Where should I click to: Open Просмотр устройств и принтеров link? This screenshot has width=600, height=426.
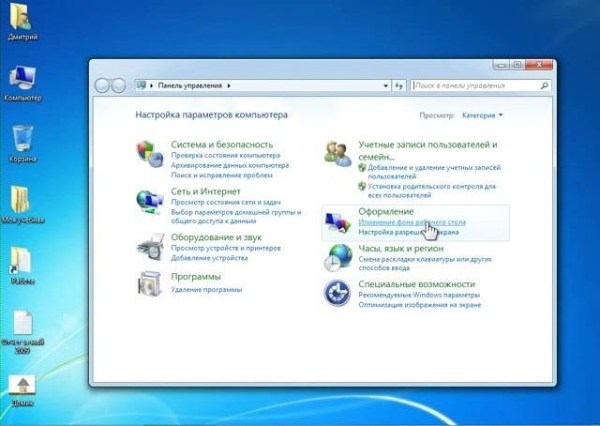click(x=225, y=248)
